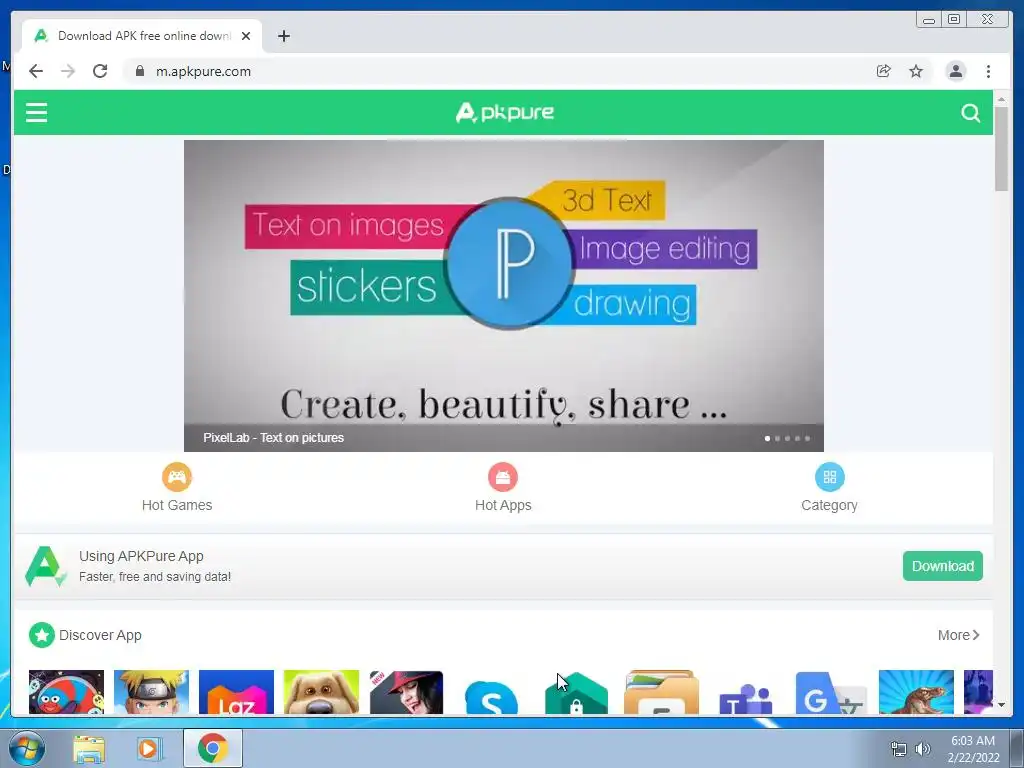This screenshot has width=1024, height=768.
Task: Close the Download APK tab
Action: (x=246, y=36)
